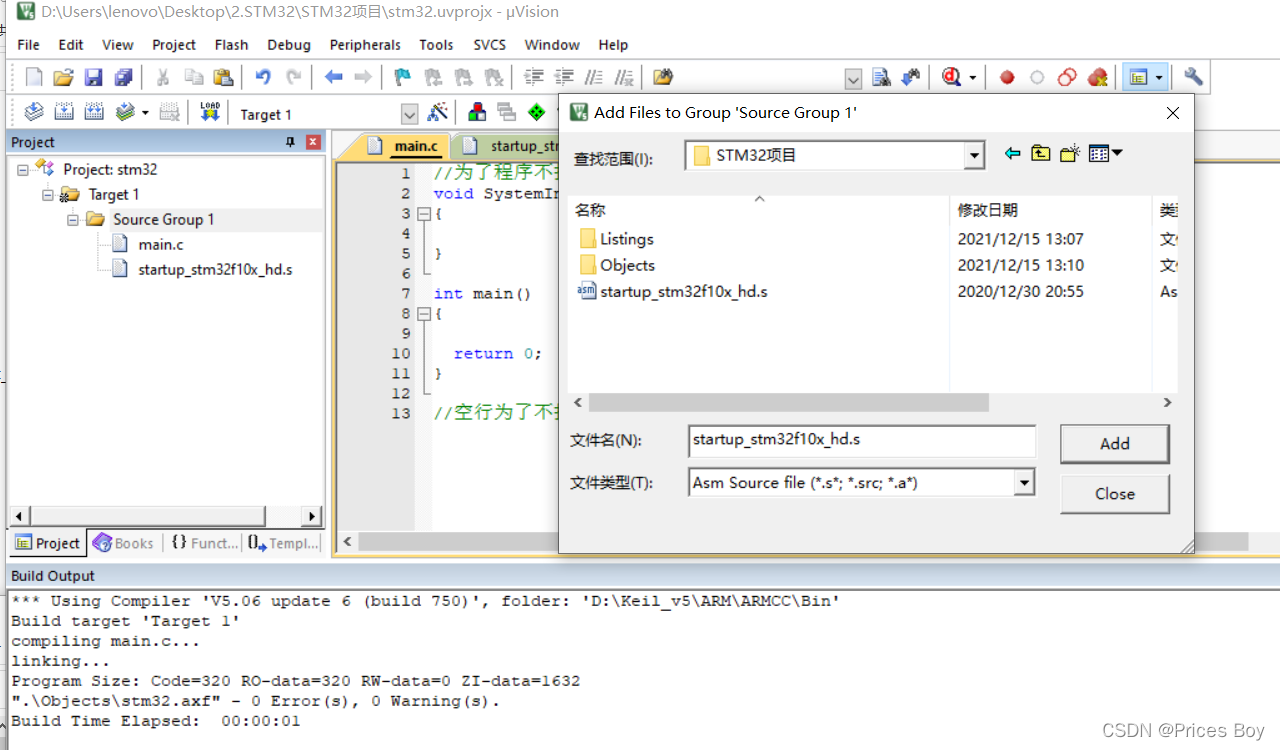The width and height of the screenshot is (1280, 750).
Task: Switch to the Books panel tab
Action: 123,543
